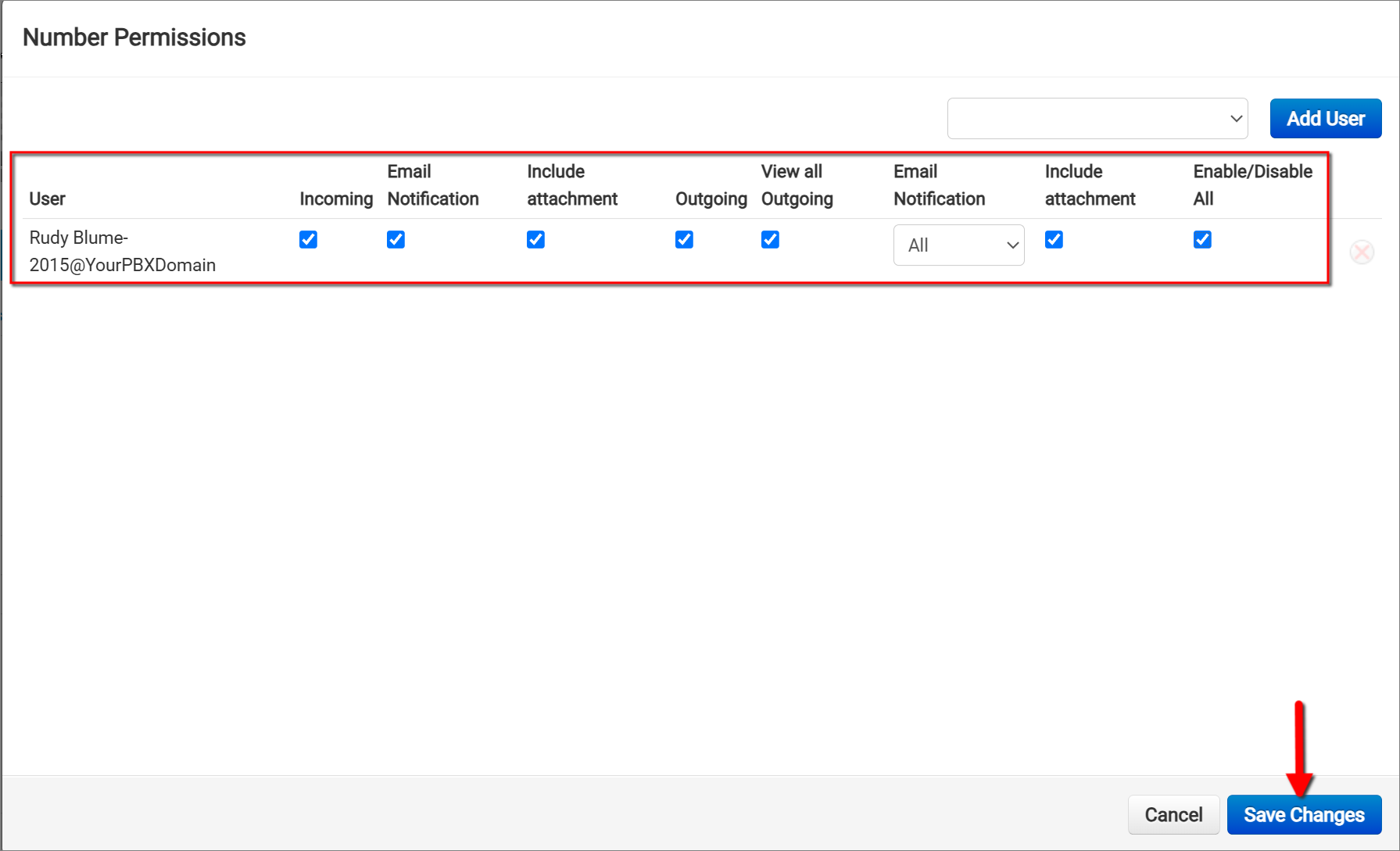The height and width of the screenshot is (851, 1400).
Task: Toggle the Incoming checkbox for Rudy Blume
Action: click(x=308, y=239)
